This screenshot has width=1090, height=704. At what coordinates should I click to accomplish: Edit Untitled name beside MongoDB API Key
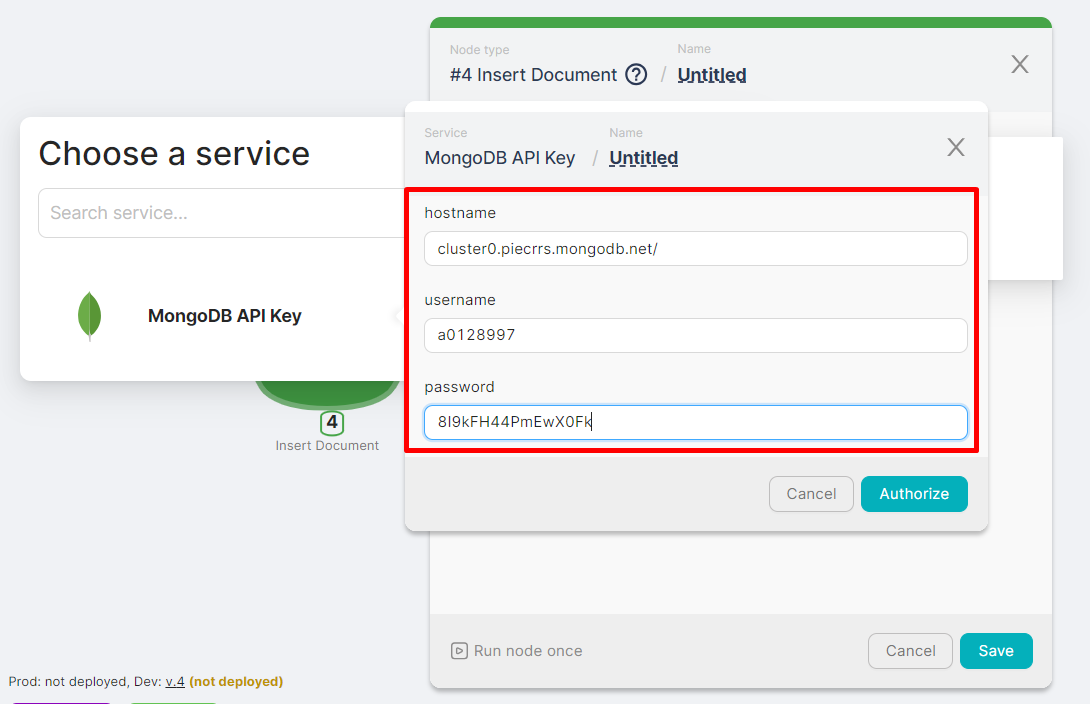[643, 158]
